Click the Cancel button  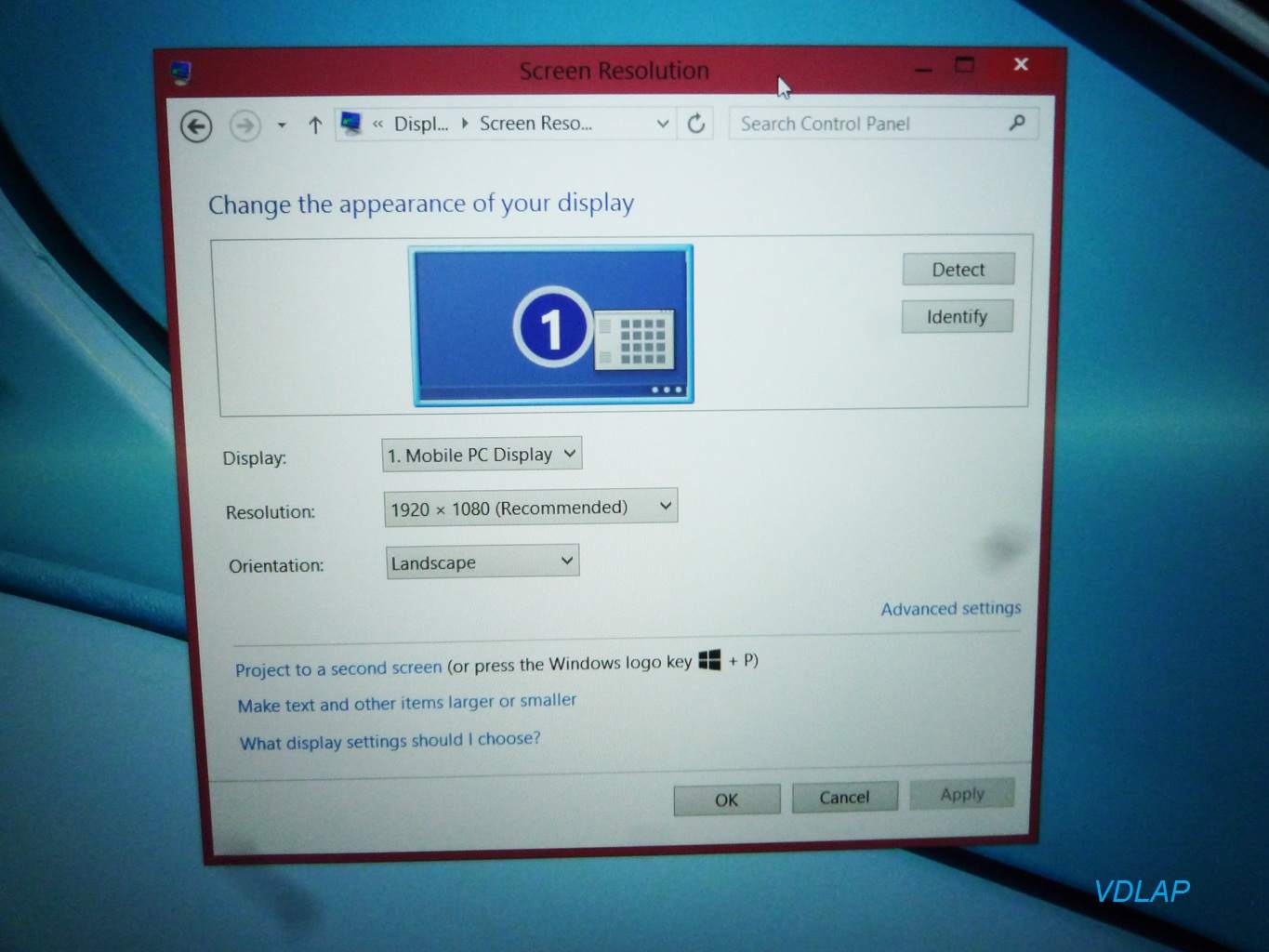coord(844,797)
